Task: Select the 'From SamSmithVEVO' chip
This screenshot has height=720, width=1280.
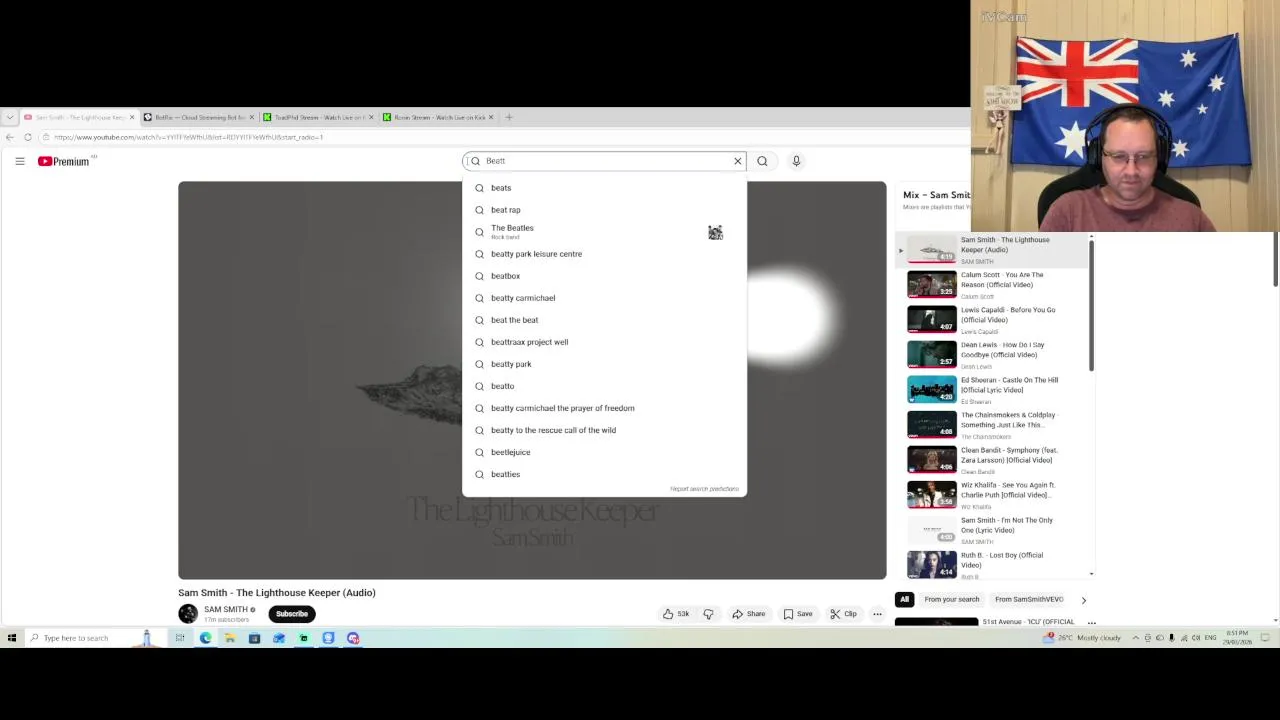Action: 1029,599
